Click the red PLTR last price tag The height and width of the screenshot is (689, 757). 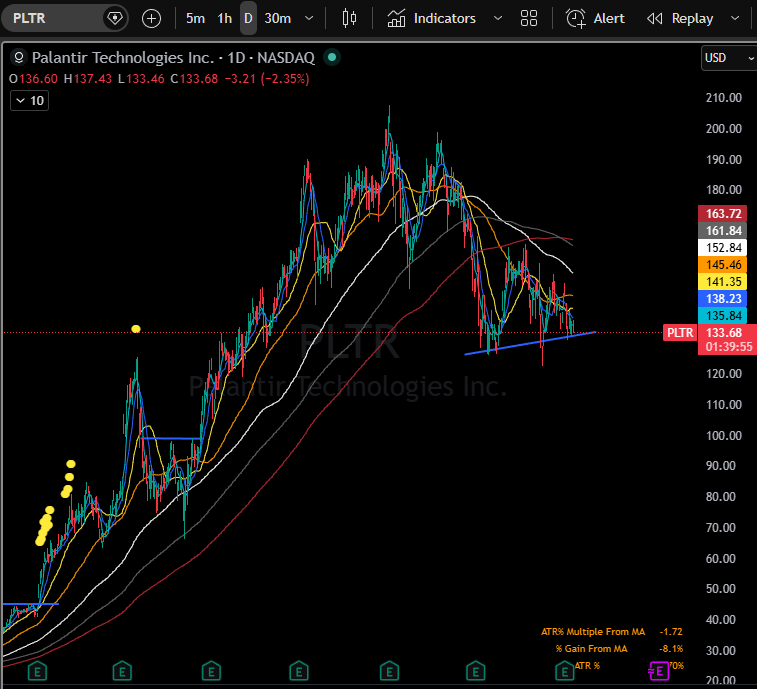680,333
